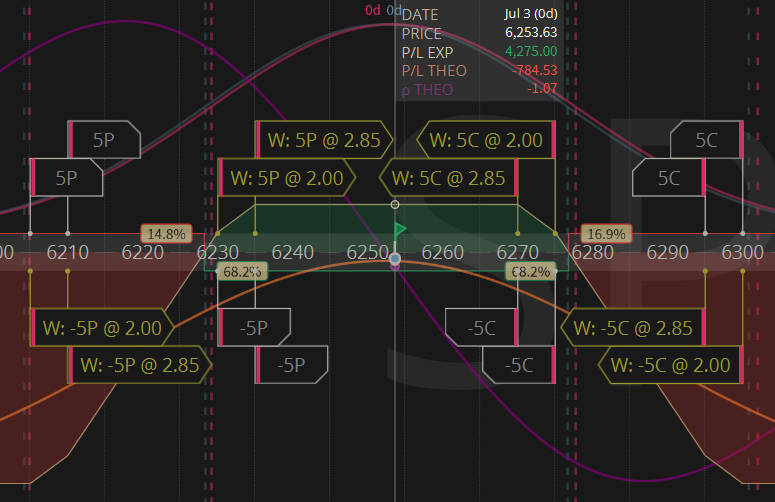This screenshot has height=502, width=775.
Task: Click the 6220 price axis label
Action: pyautogui.click(x=143, y=252)
